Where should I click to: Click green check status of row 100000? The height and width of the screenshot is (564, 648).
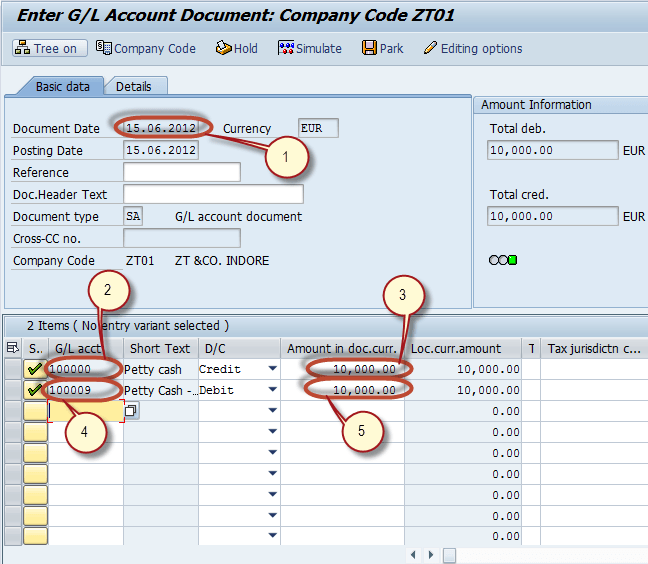(35, 369)
